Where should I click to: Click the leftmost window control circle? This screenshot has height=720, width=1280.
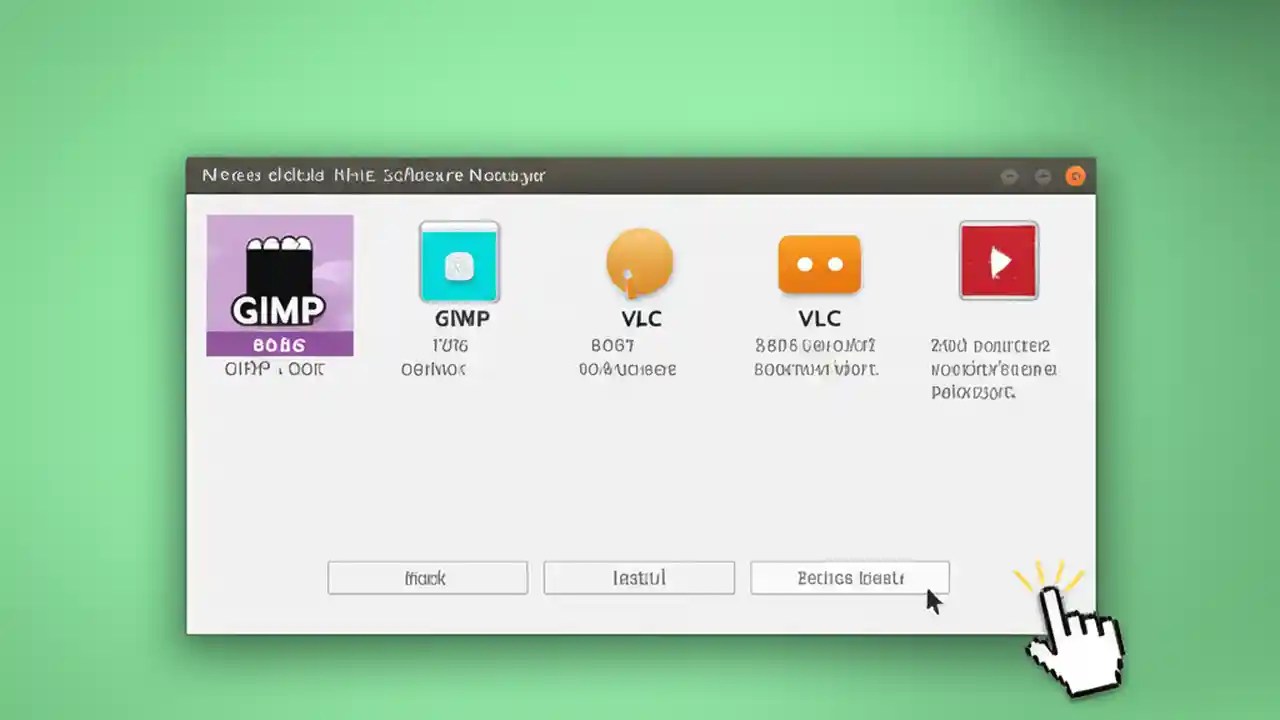pyautogui.click(x=1009, y=176)
